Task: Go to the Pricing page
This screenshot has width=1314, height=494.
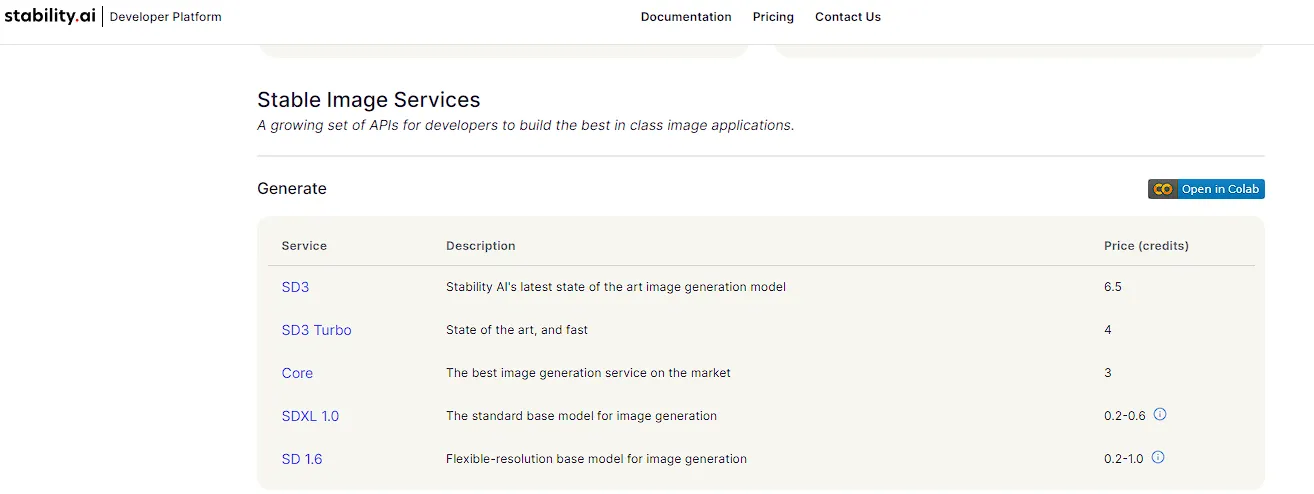Action: (773, 17)
